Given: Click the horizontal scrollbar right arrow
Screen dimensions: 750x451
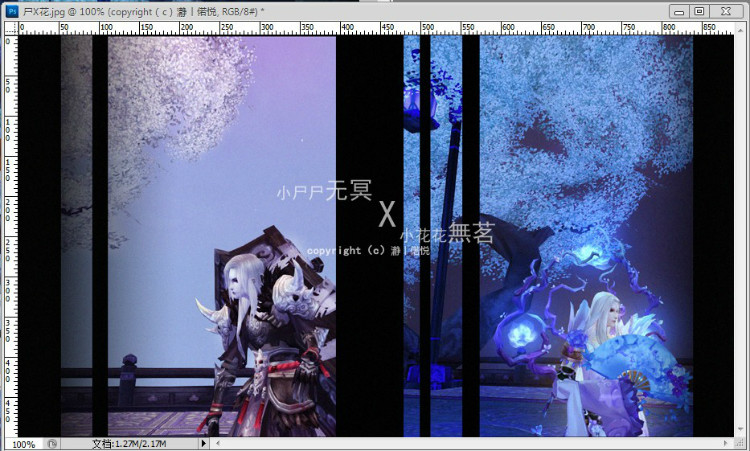Looking at the screenshot, I should pos(726,443).
